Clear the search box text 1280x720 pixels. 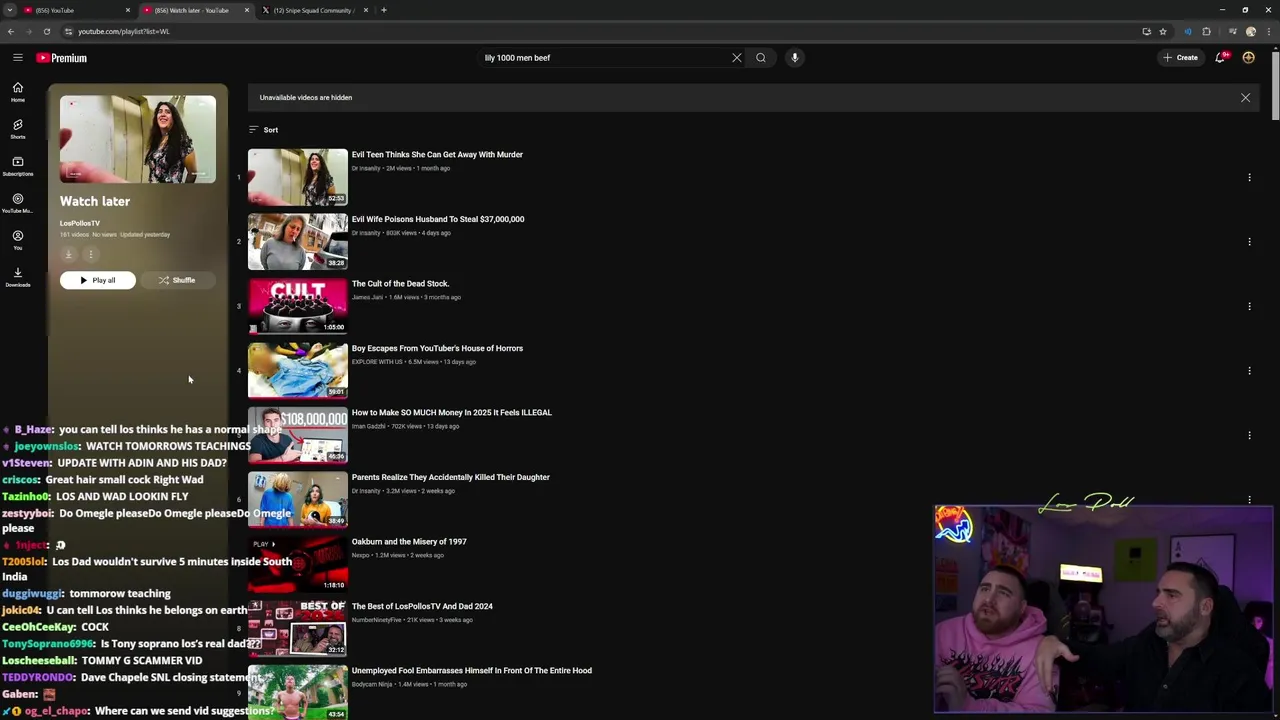737,58
